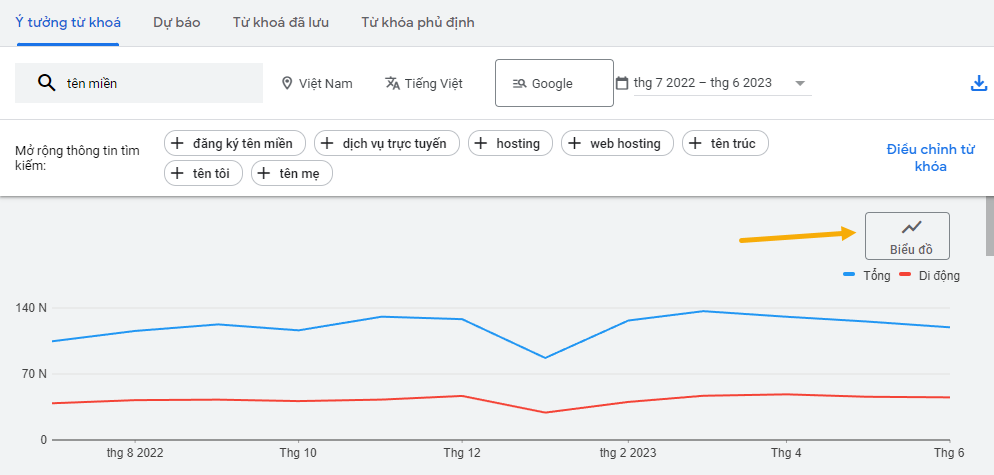Screen dimensions: 994x475
Task: Toggle the red Di động legend series
Action: (x=929, y=275)
